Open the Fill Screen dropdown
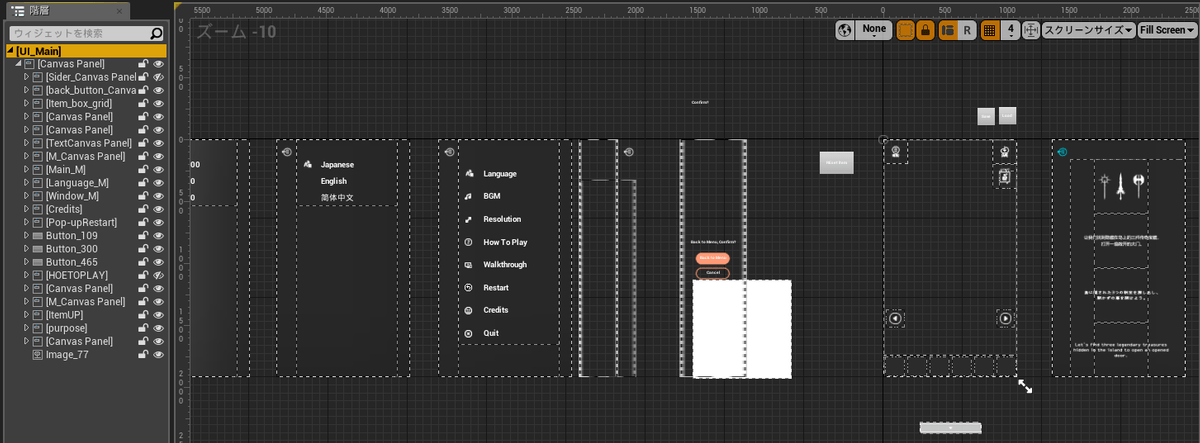This screenshot has width=1200, height=443. pos(1166,30)
